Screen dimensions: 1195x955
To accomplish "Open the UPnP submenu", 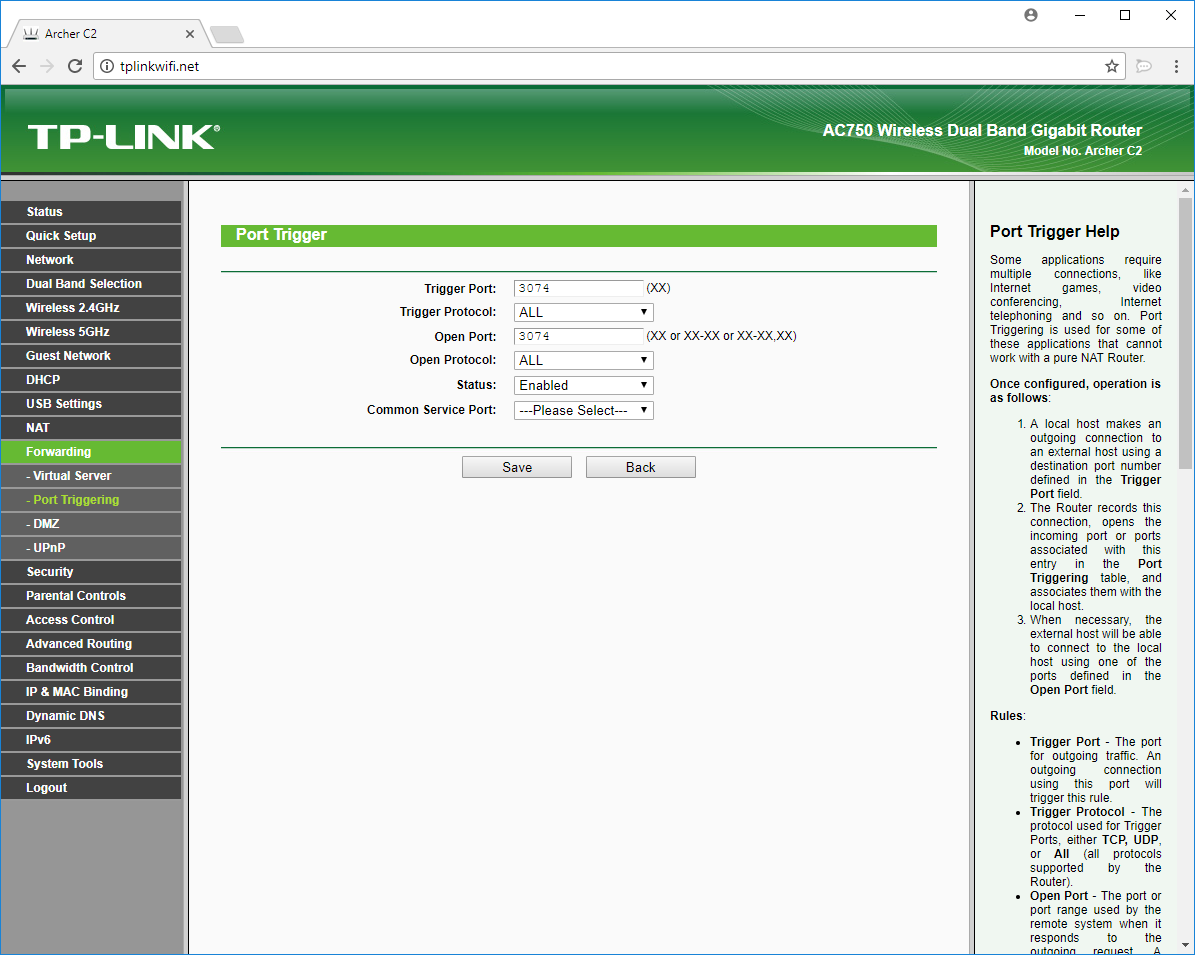I will pyautogui.click(x=91, y=548).
